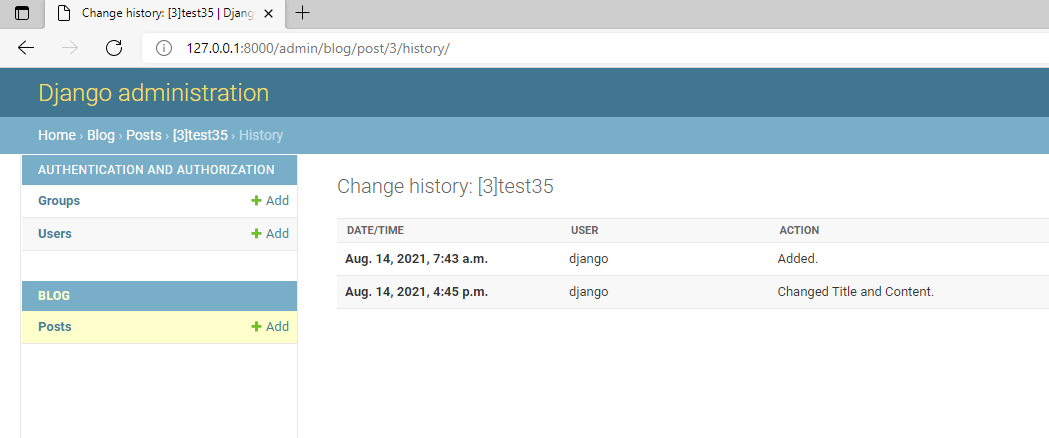
Task: Click the browser back arrow
Action: pyautogui.click(x=26, y=47)
